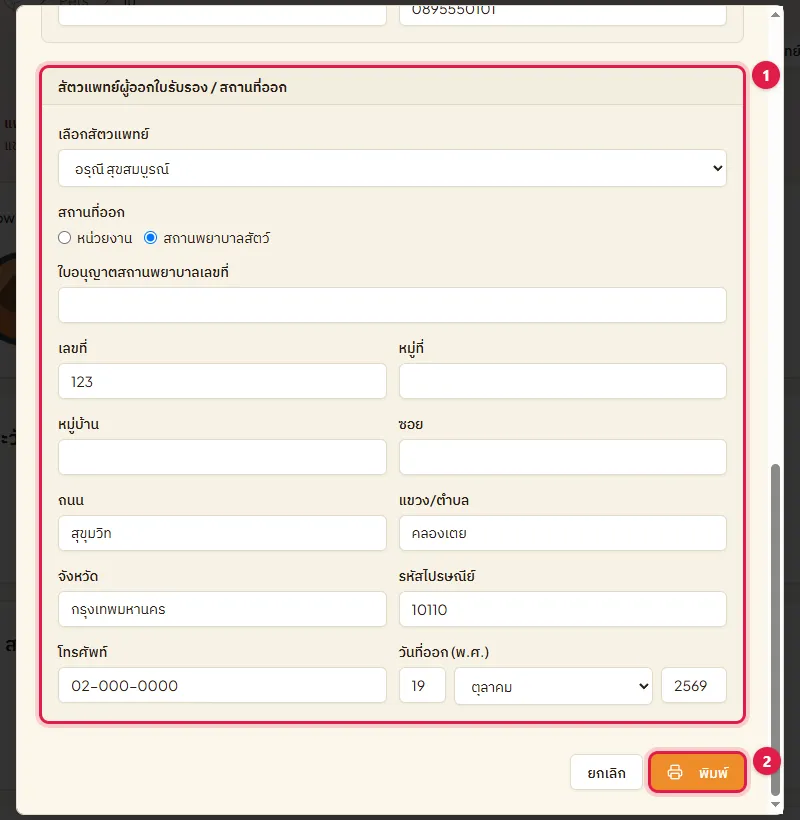Click the แขวง/ตำบล field with คลองเตย

pyautogui.click(x=563, y=533)
